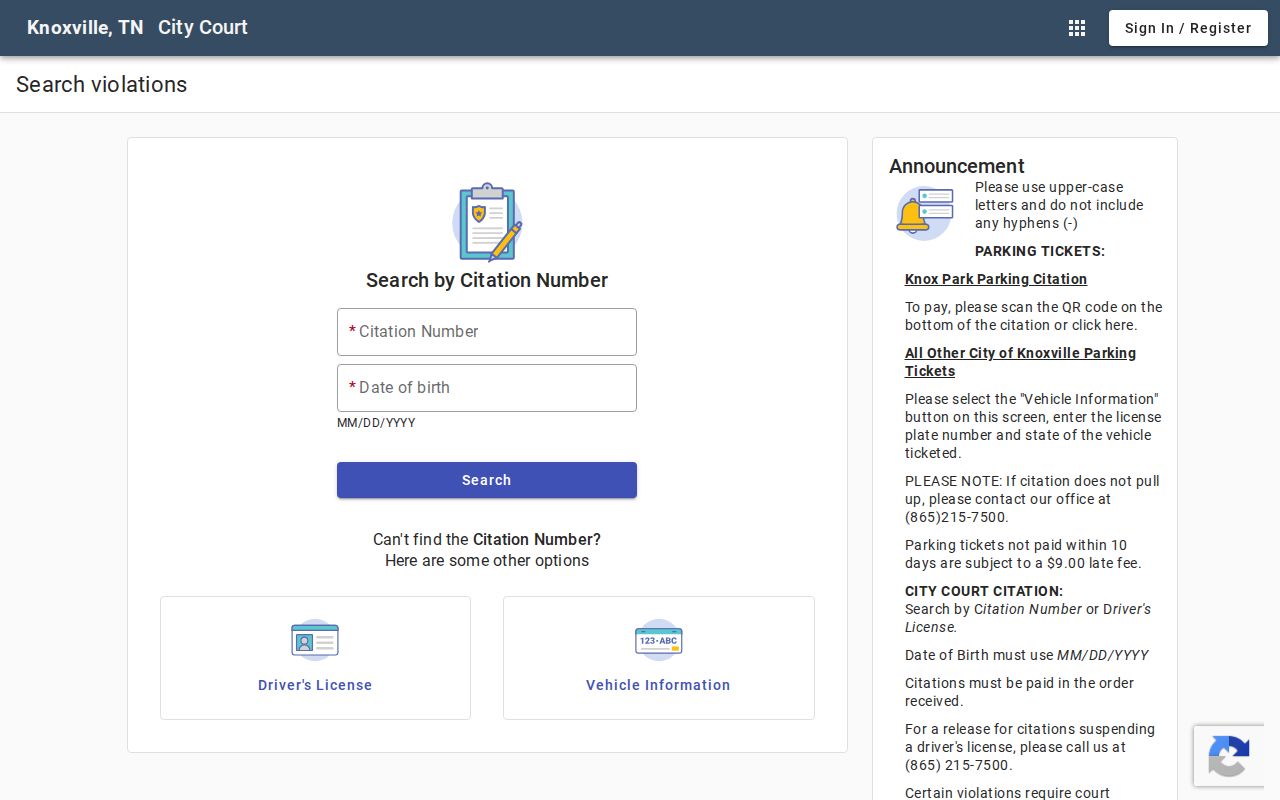
Task: Click the Knoxville, TN header title
Action: (85, 28)
